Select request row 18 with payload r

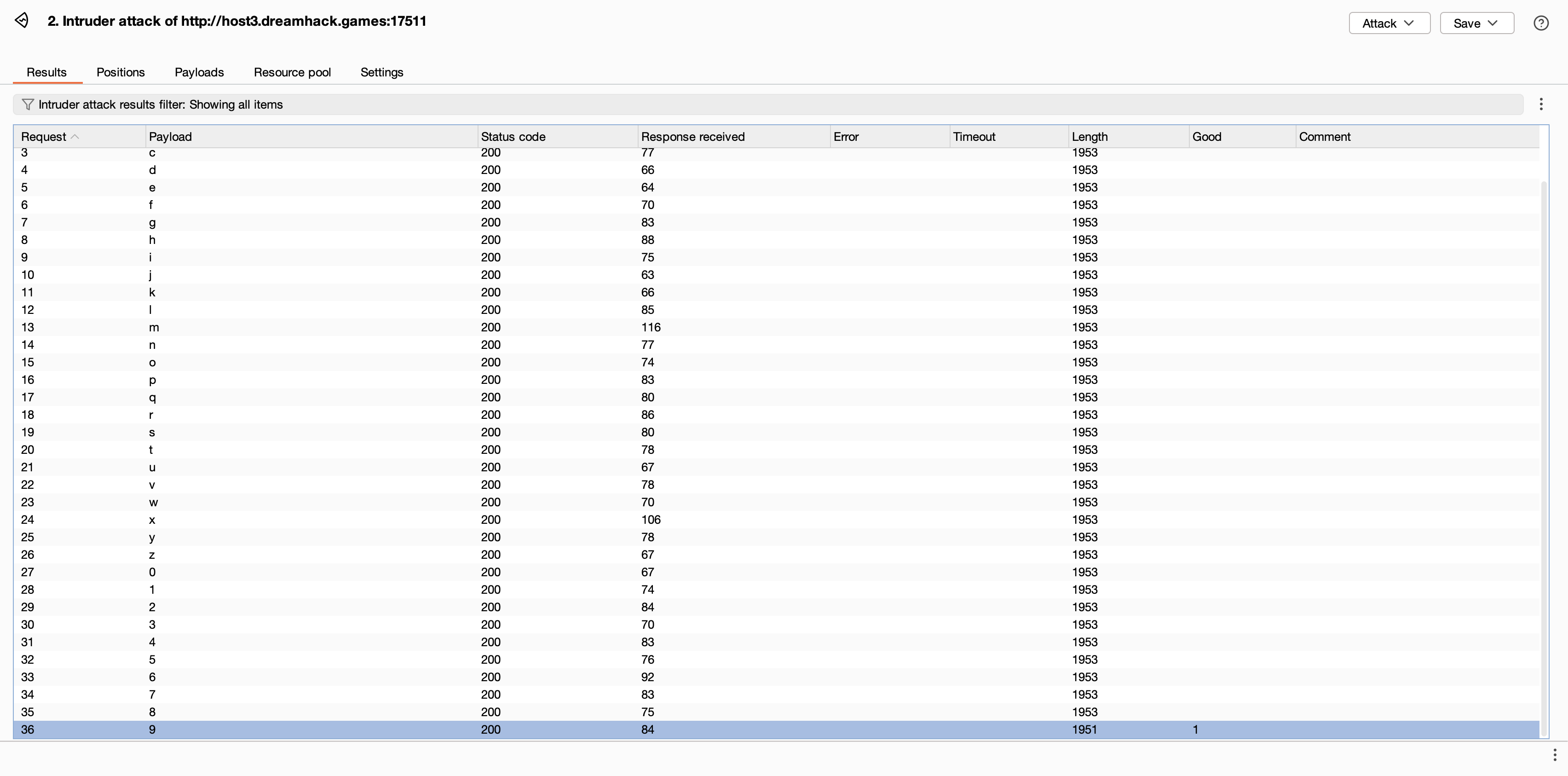click(777, 415)
